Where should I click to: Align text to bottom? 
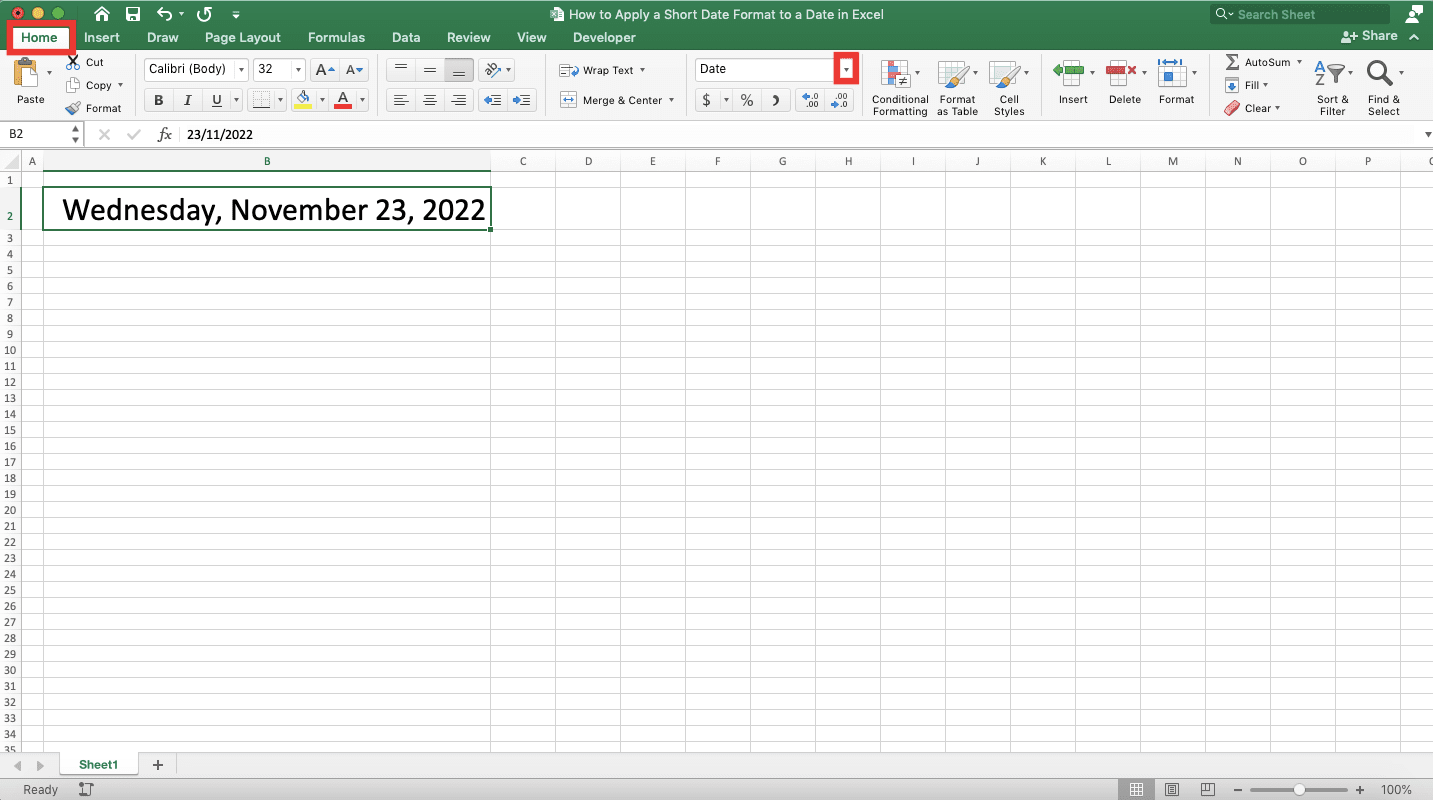click(x=459, y=69)
